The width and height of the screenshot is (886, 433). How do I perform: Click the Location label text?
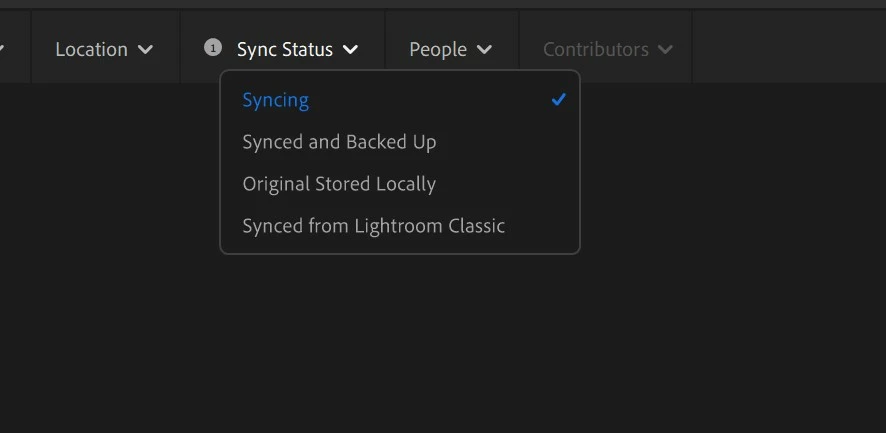point(92,49)
